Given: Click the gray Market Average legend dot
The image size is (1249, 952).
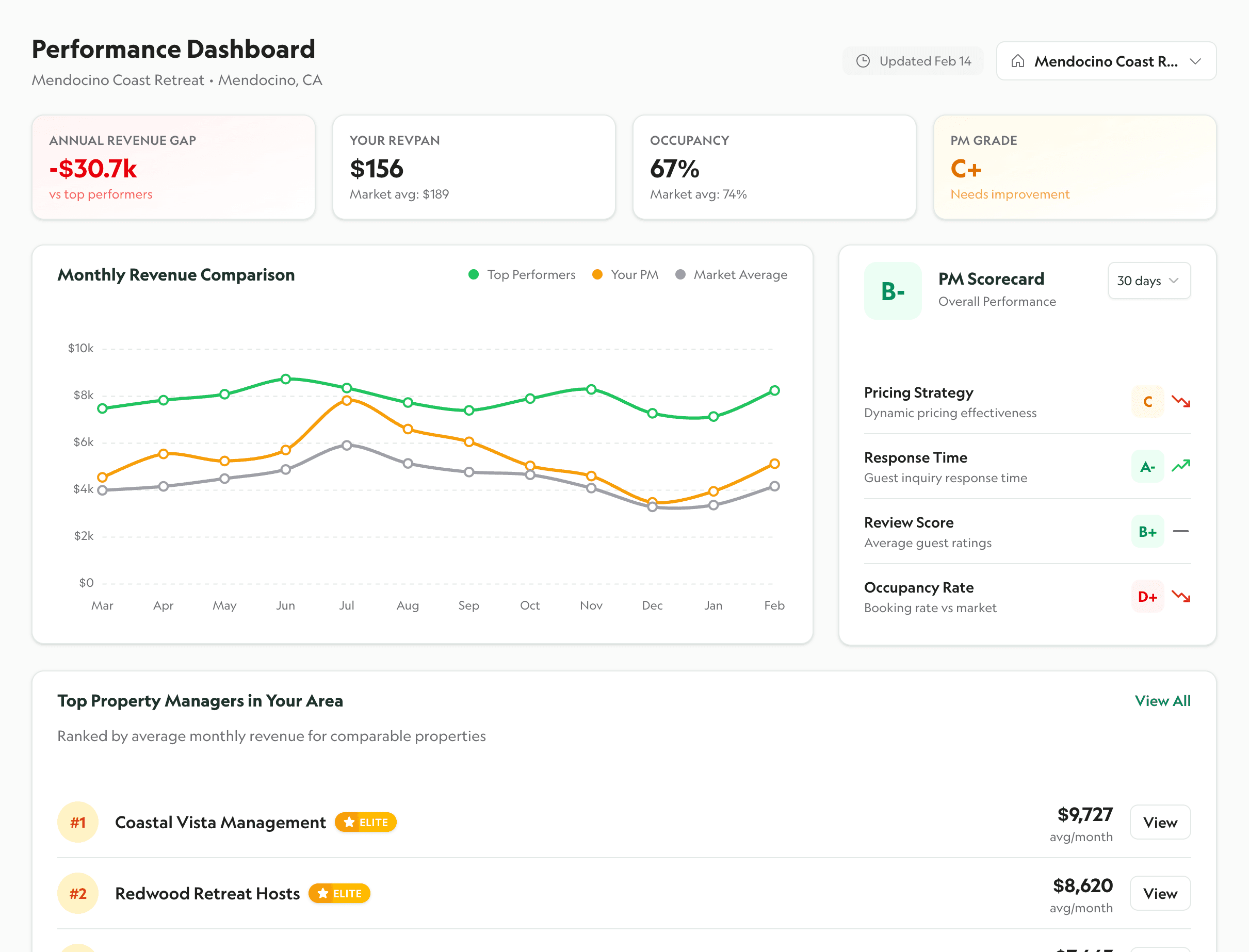Looking at the screenshot, I should coord(680,275).
